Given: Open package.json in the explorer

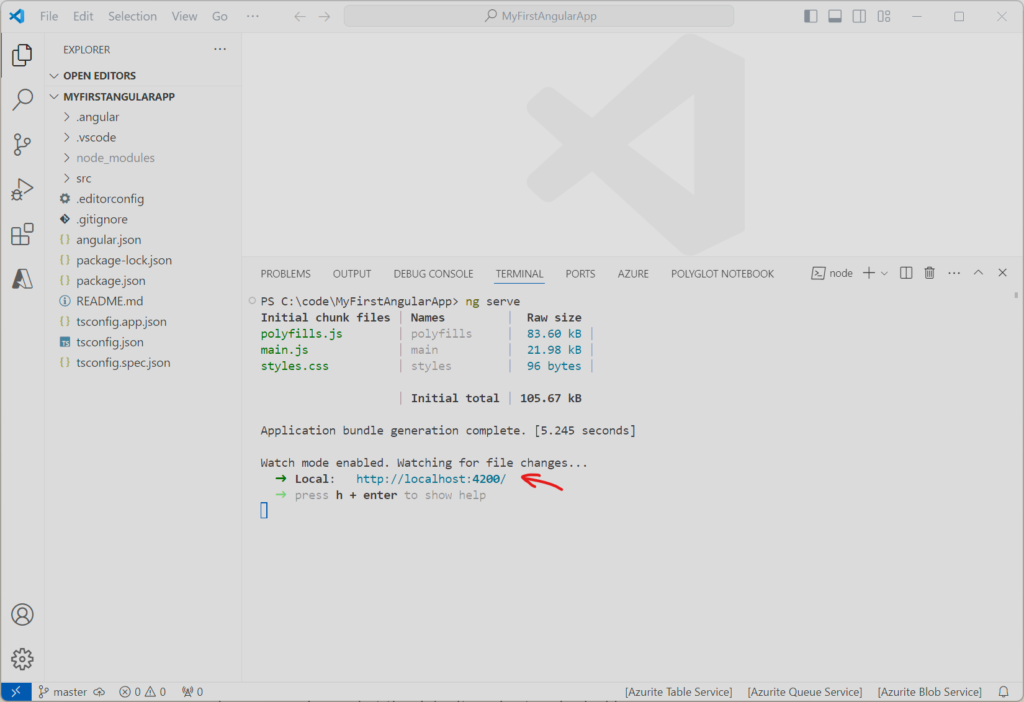Looking at the screenshot, I should tap(110, 281).
